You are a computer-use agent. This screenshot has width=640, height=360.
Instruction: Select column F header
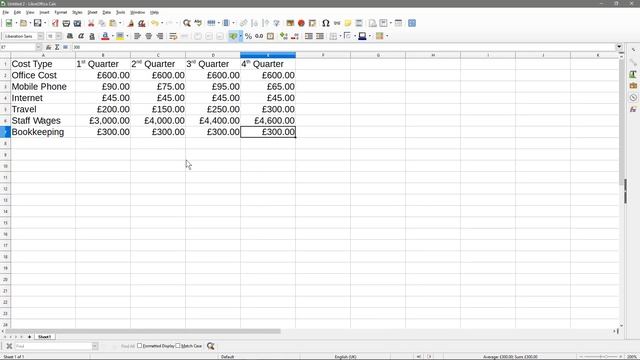[323, 55]
